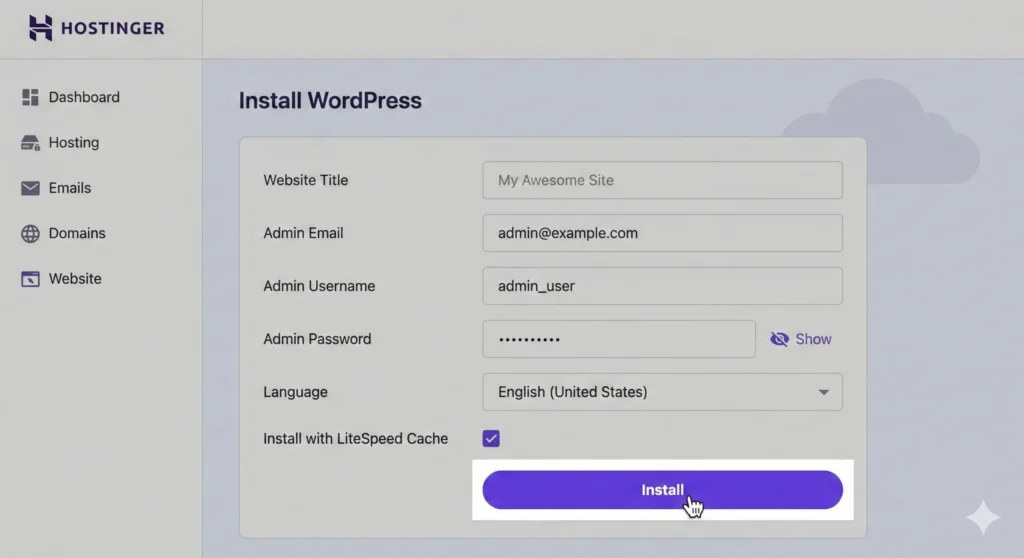Click the Admin Username label

pos(319,286)
